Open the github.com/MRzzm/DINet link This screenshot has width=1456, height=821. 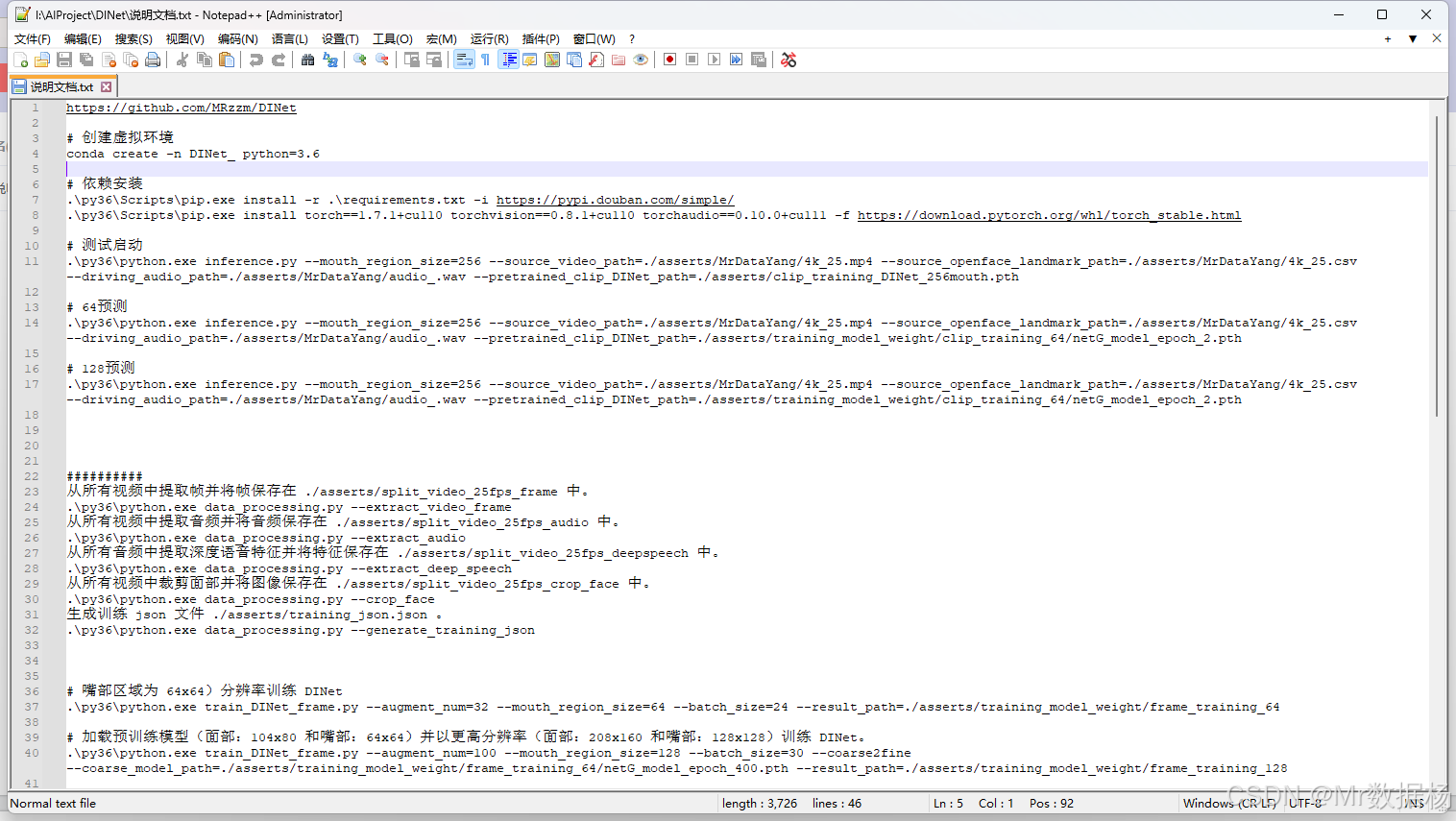point(182,108)
